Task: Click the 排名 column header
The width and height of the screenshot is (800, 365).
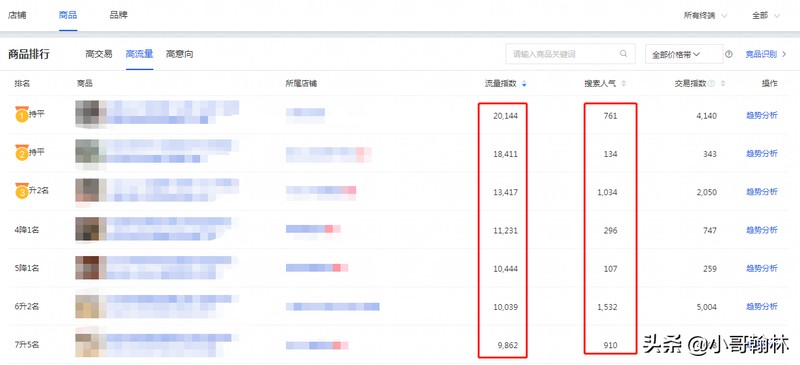Action: (x=22, y=84)
